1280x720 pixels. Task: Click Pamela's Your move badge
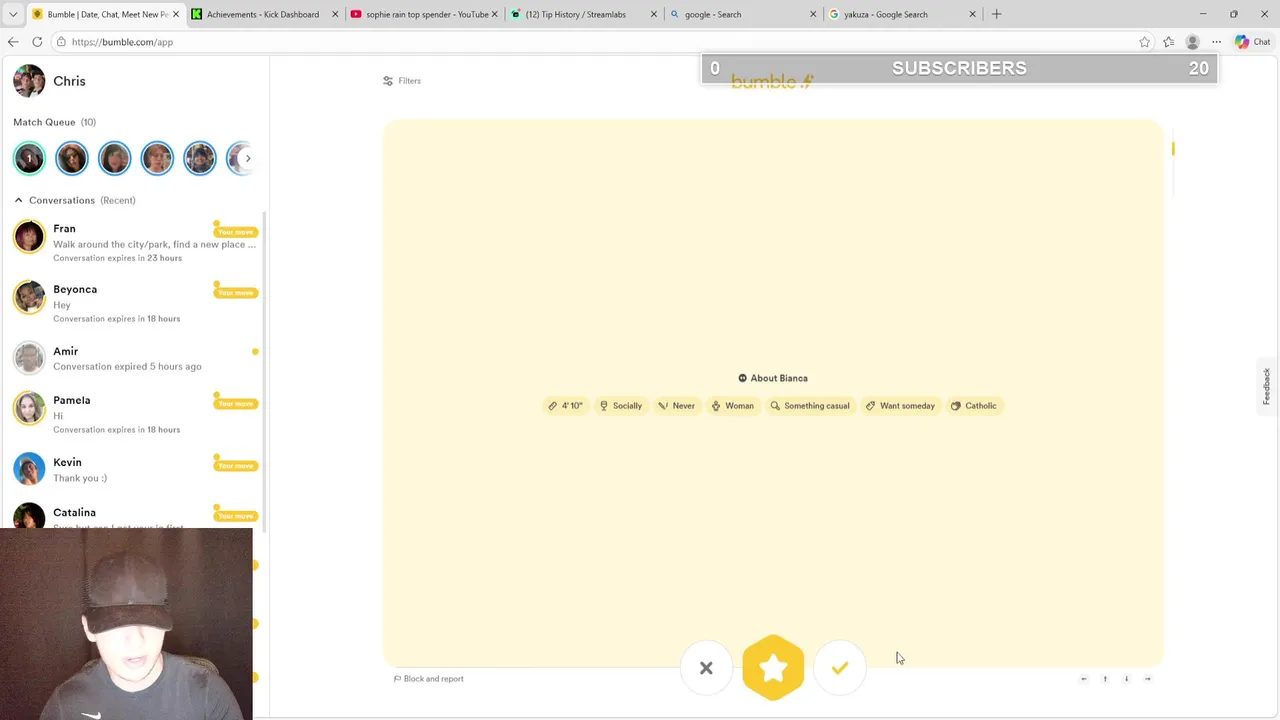(236, 404)
